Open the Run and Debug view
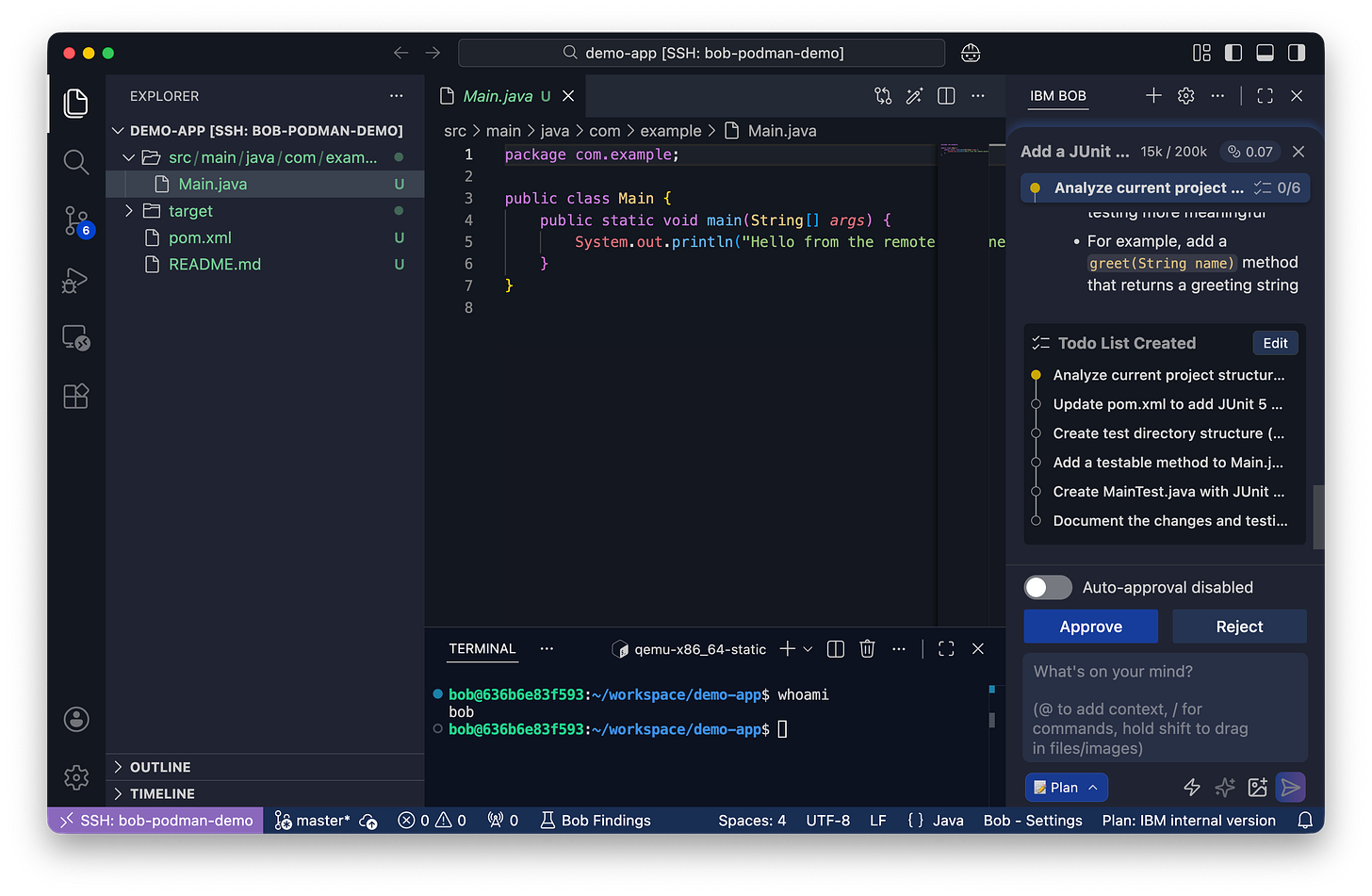Image resolution: width=1372 pixels, height=896 pixels. click(x=75, y=281)
